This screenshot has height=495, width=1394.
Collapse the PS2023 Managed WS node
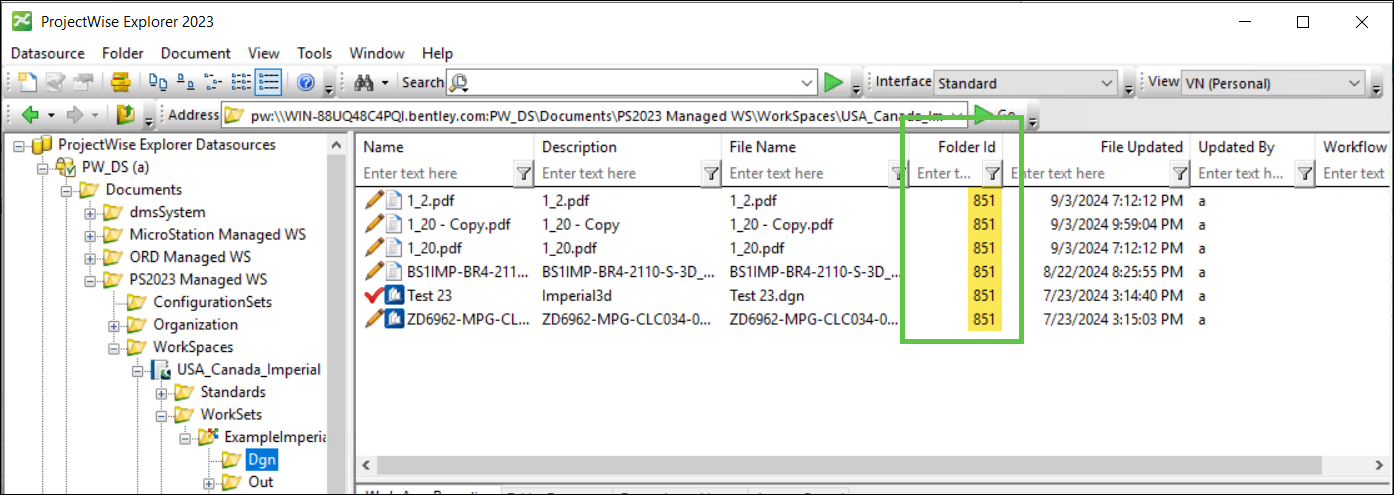[89, 280]
